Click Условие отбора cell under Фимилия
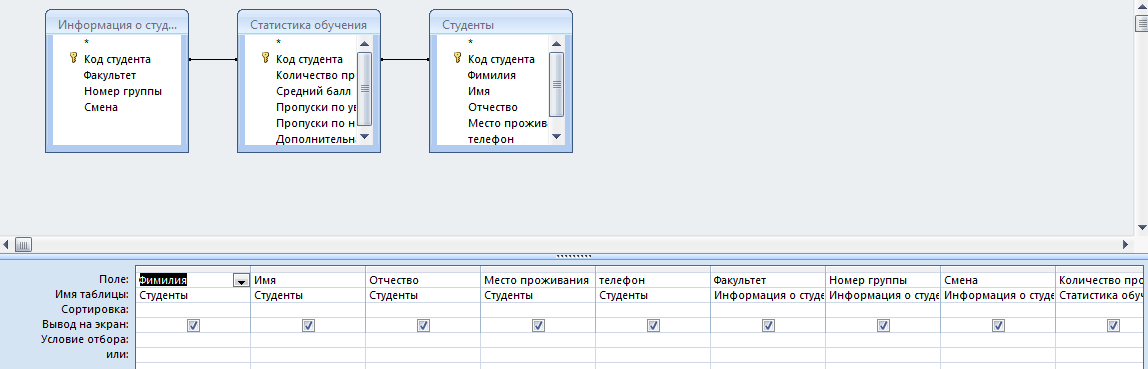Screen dimensions: 1148x369 pos(193,340)
